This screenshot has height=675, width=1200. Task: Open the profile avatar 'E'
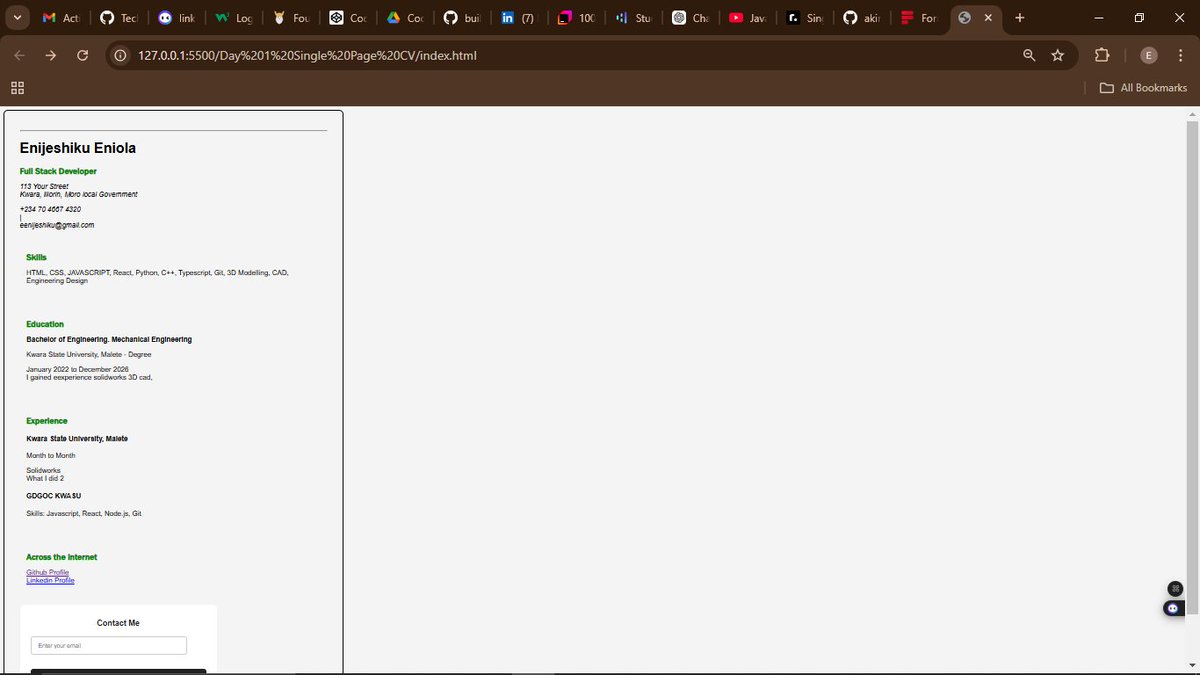pos(1150,55)
